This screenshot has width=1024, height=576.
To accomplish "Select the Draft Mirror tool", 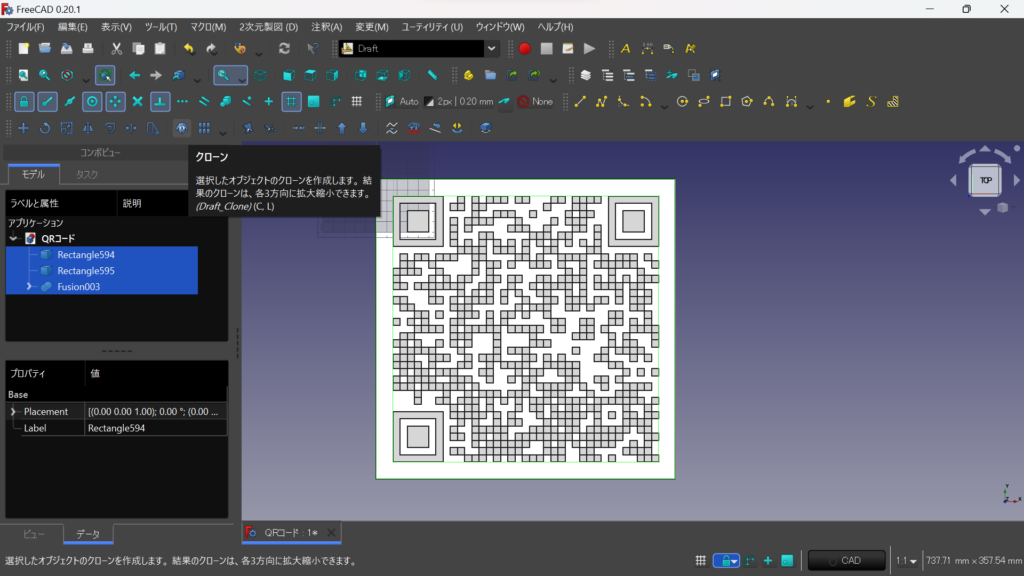I will coord(88,128).
